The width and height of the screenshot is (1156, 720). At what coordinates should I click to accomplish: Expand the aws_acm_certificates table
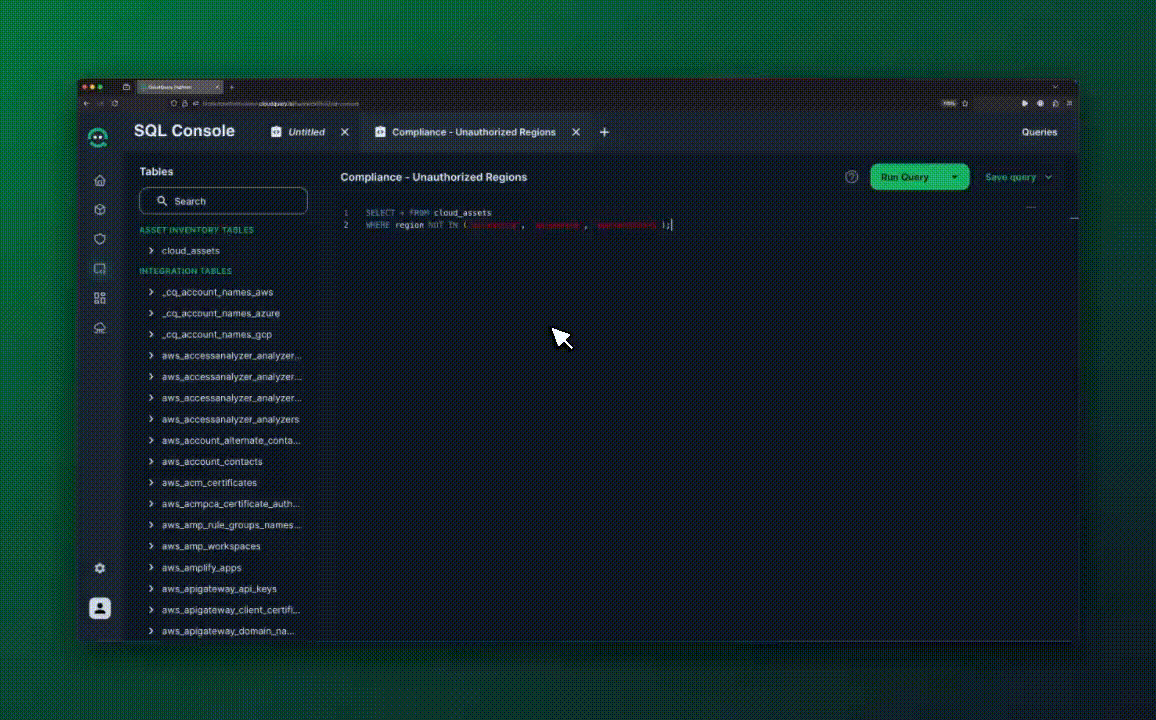coord(151,483)
